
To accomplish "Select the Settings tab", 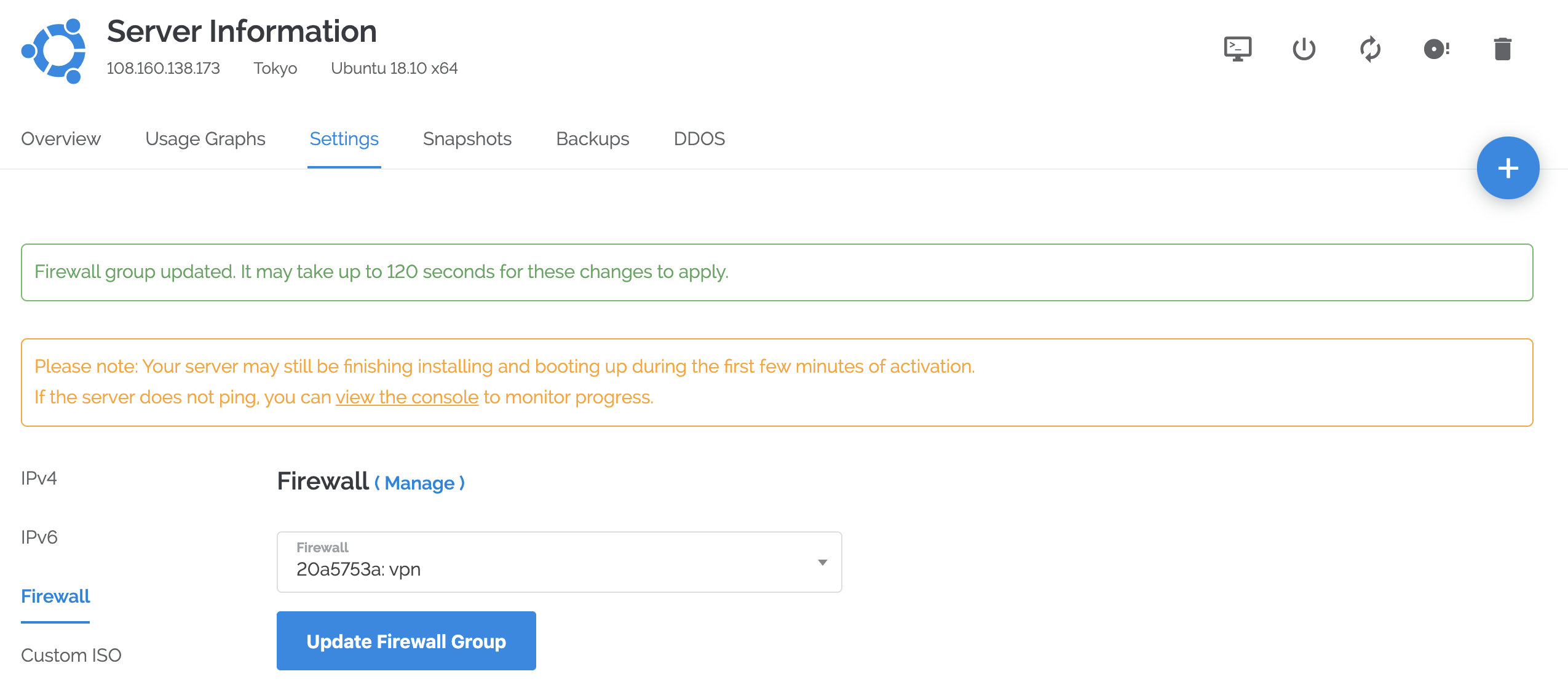I will point(344,139).
